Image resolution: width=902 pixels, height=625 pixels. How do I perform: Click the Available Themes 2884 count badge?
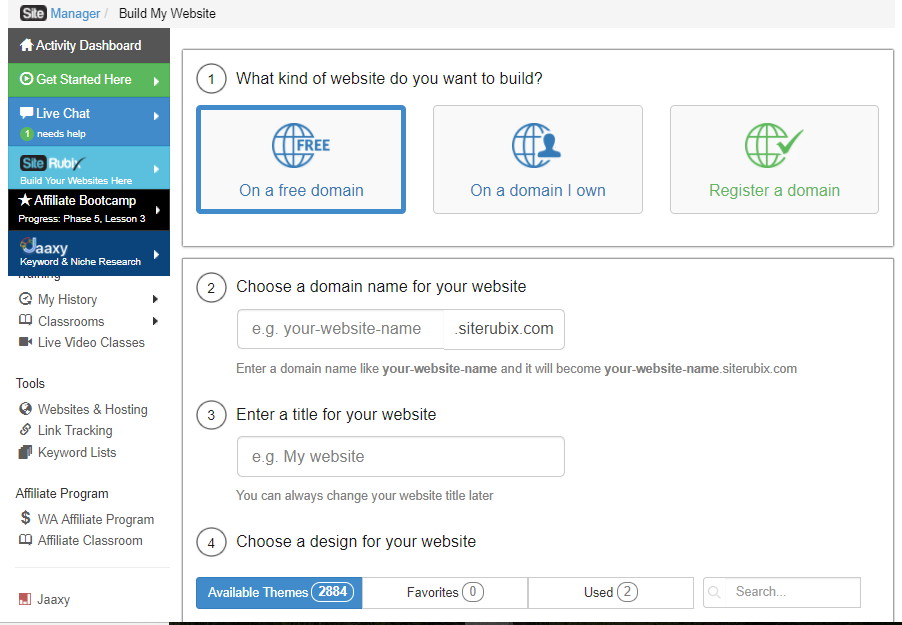pos(332,592)
